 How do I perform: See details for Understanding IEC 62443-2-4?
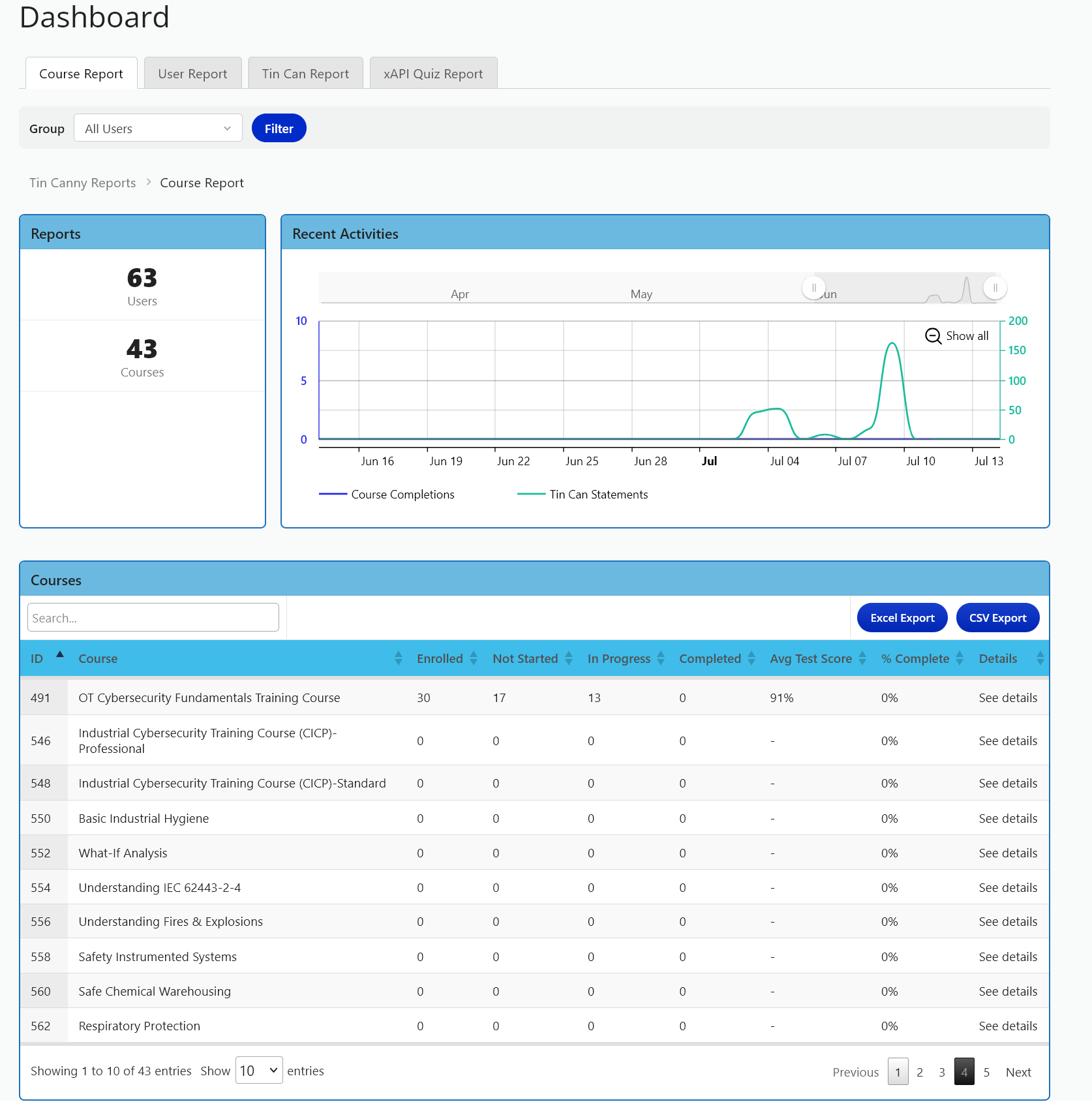(x=1008, y=887)
